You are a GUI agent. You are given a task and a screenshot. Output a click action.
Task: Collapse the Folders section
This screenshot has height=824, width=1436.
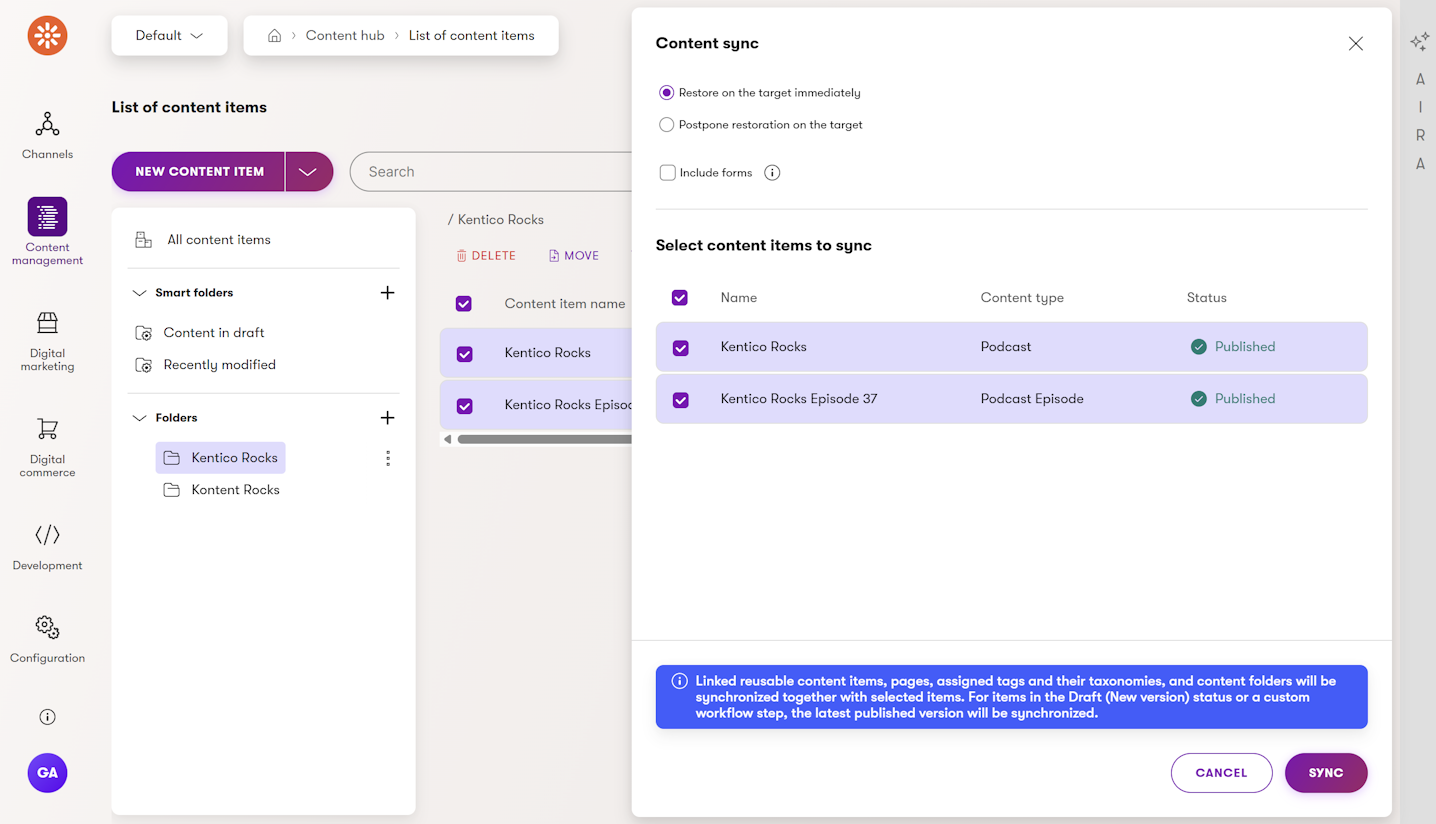[139, 418]
